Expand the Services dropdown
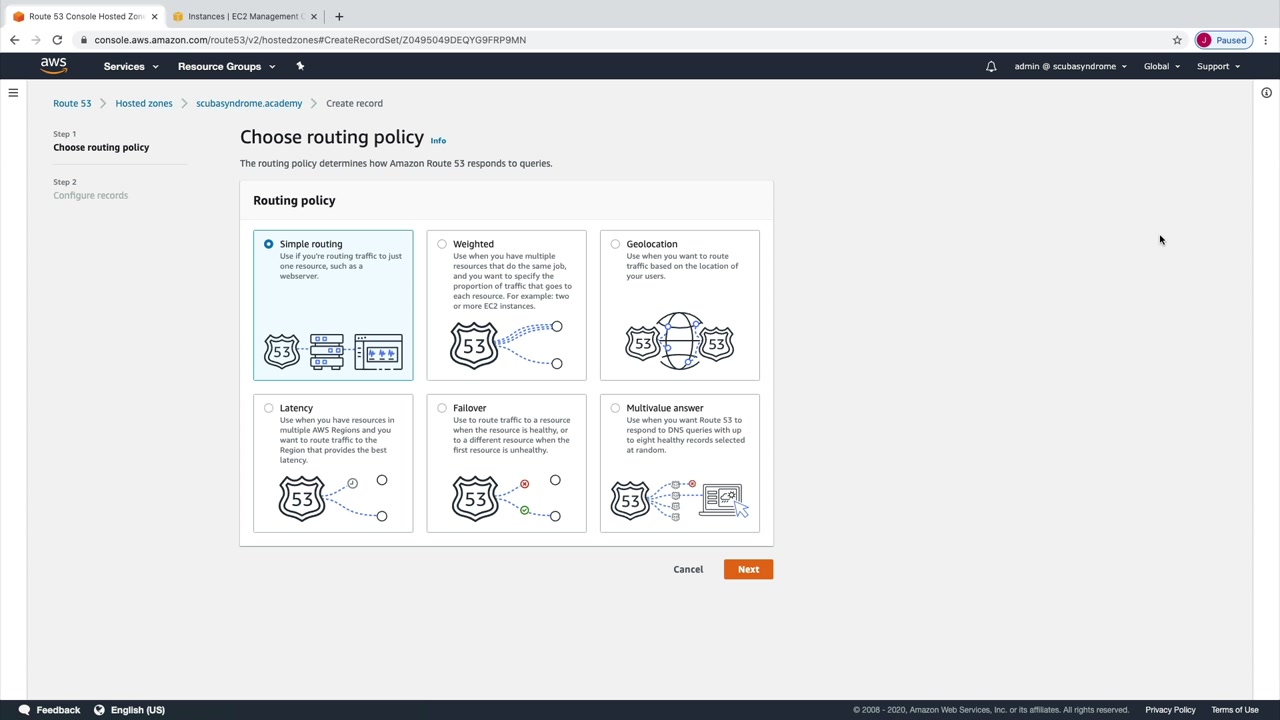 click(x=131, y=66)
